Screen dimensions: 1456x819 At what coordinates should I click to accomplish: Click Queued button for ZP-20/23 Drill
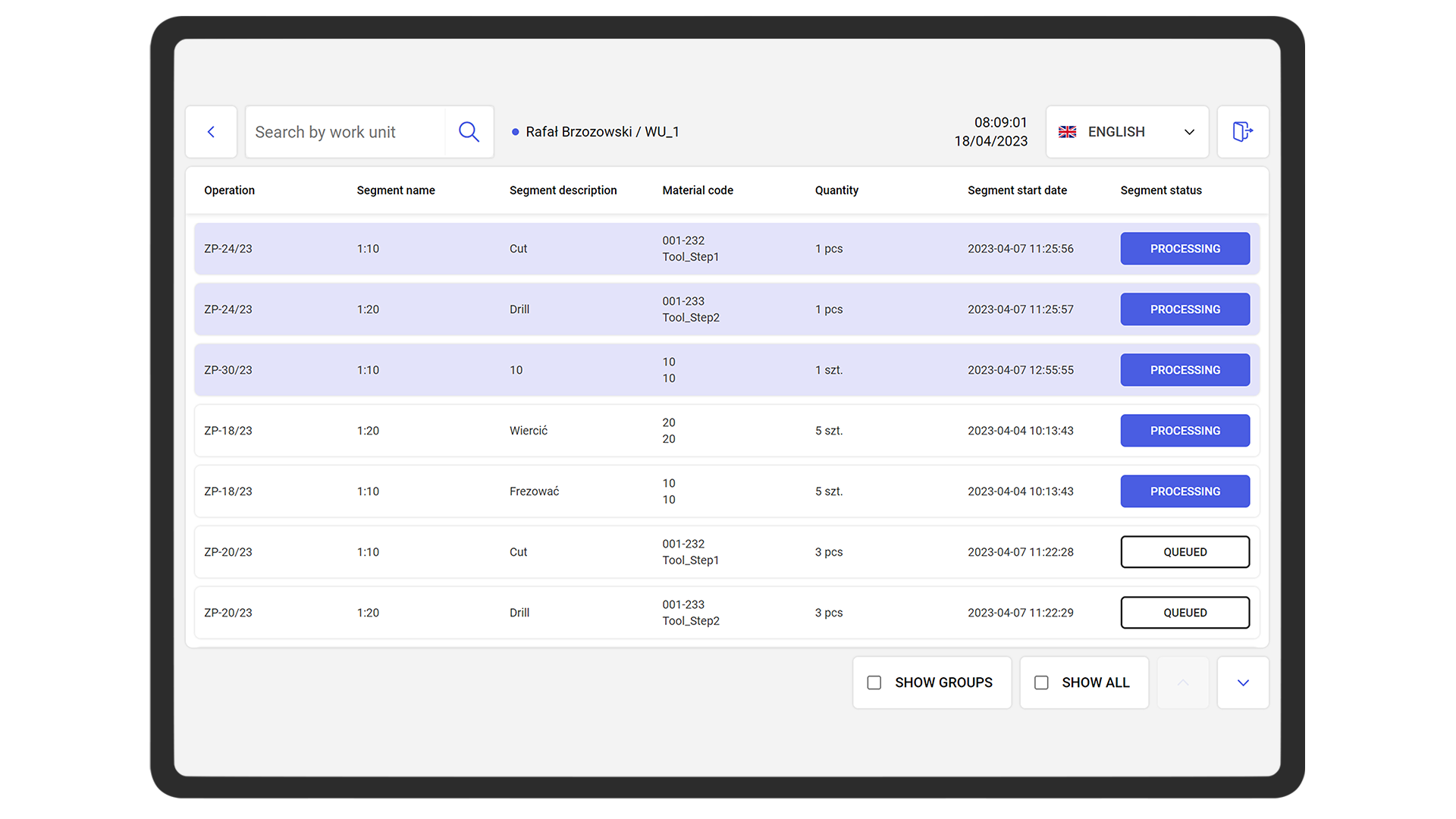(x=1185, y=613)
